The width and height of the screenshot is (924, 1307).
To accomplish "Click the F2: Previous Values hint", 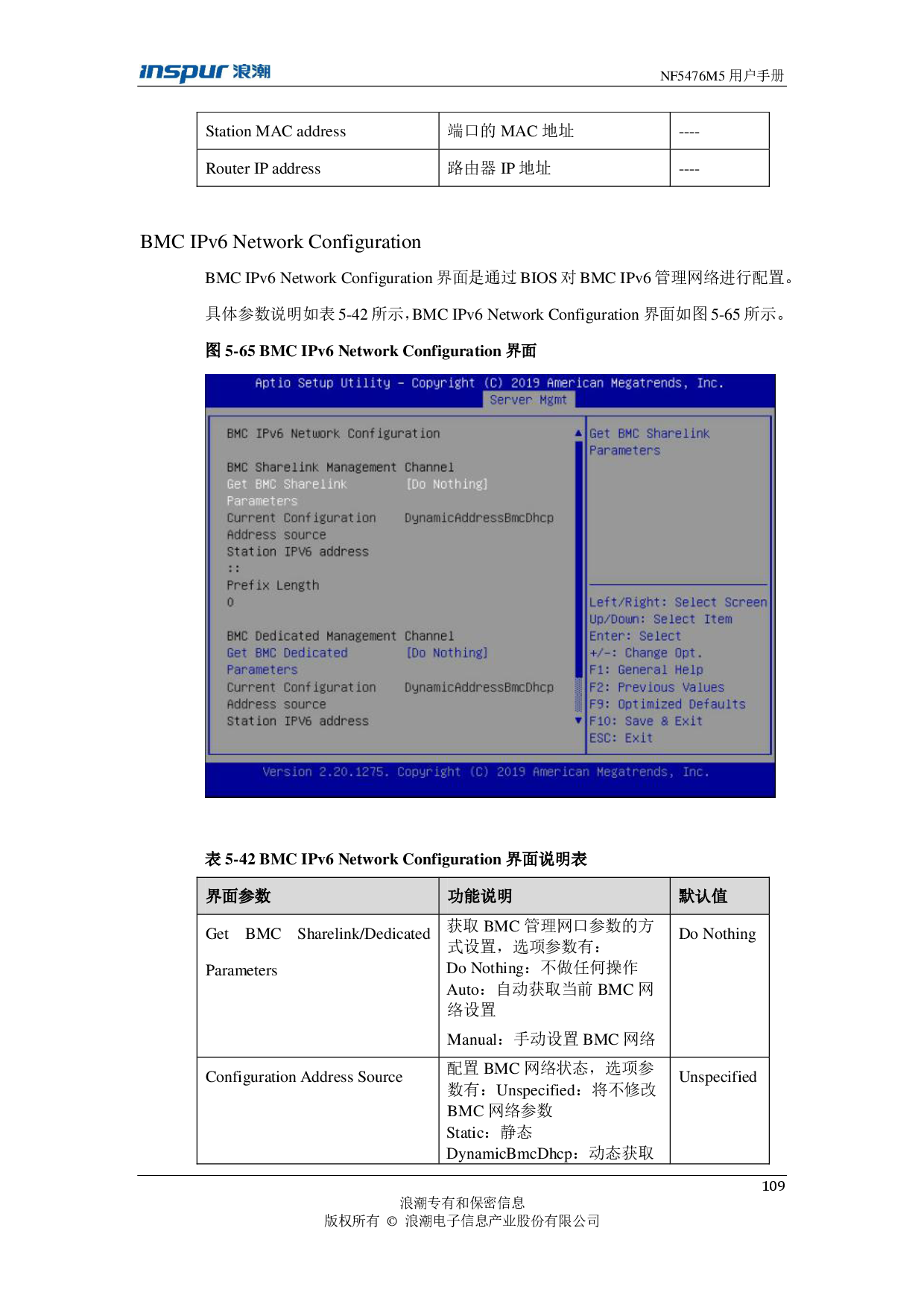I will (x=656, y=687).
